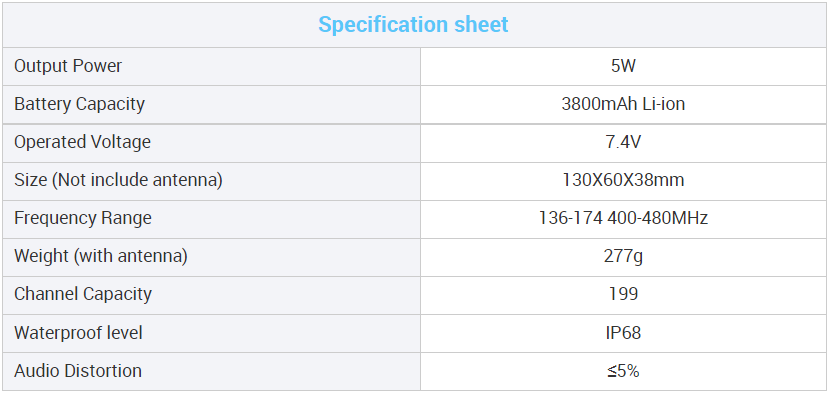The height and width of the screenshot is (394, 830).
Task: Click the 5W value cell
Action: tap(623, 67)
